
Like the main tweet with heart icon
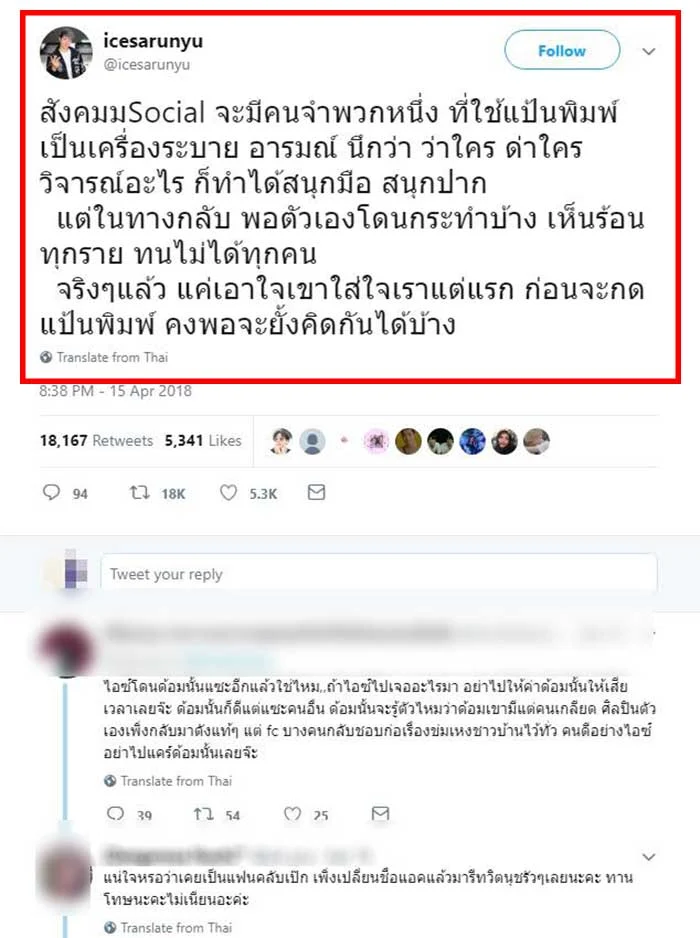click(x=228, y=492)
